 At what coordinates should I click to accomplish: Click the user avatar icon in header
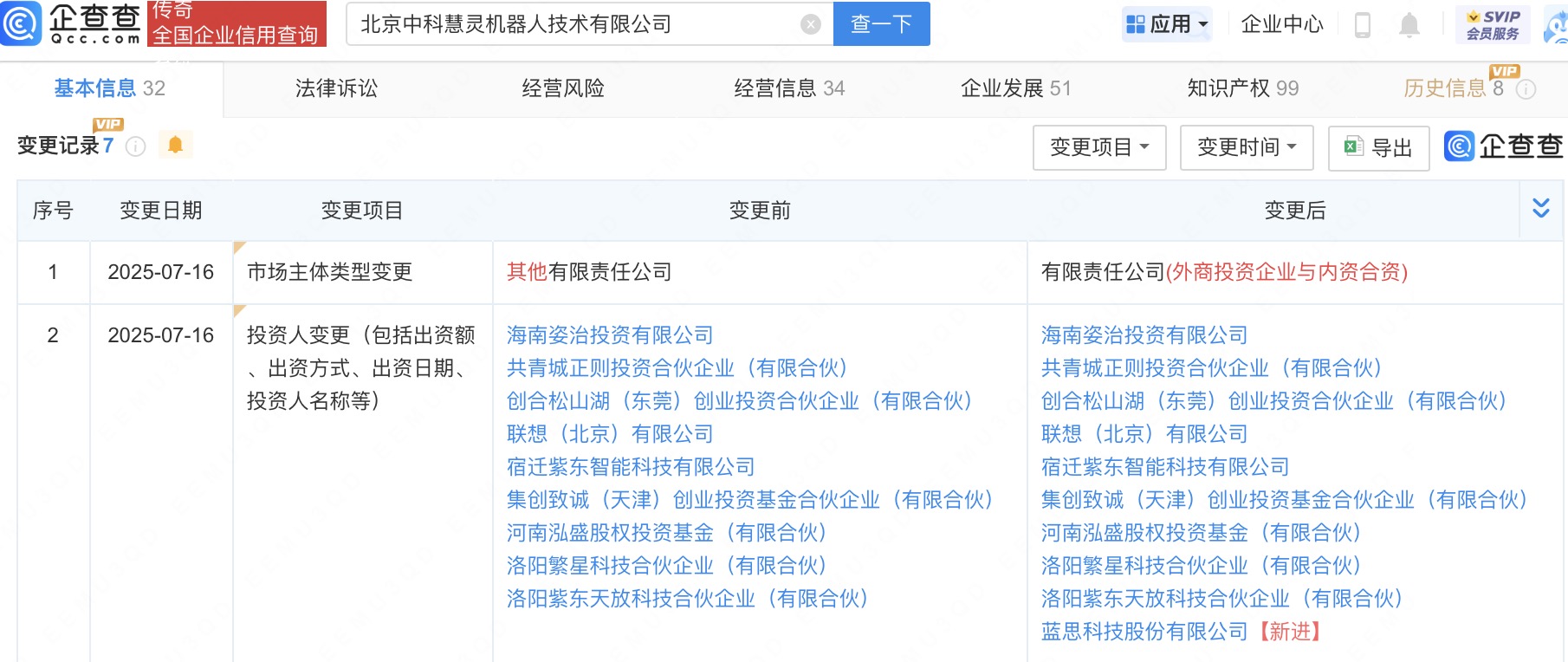click(x=1557, y=25)
